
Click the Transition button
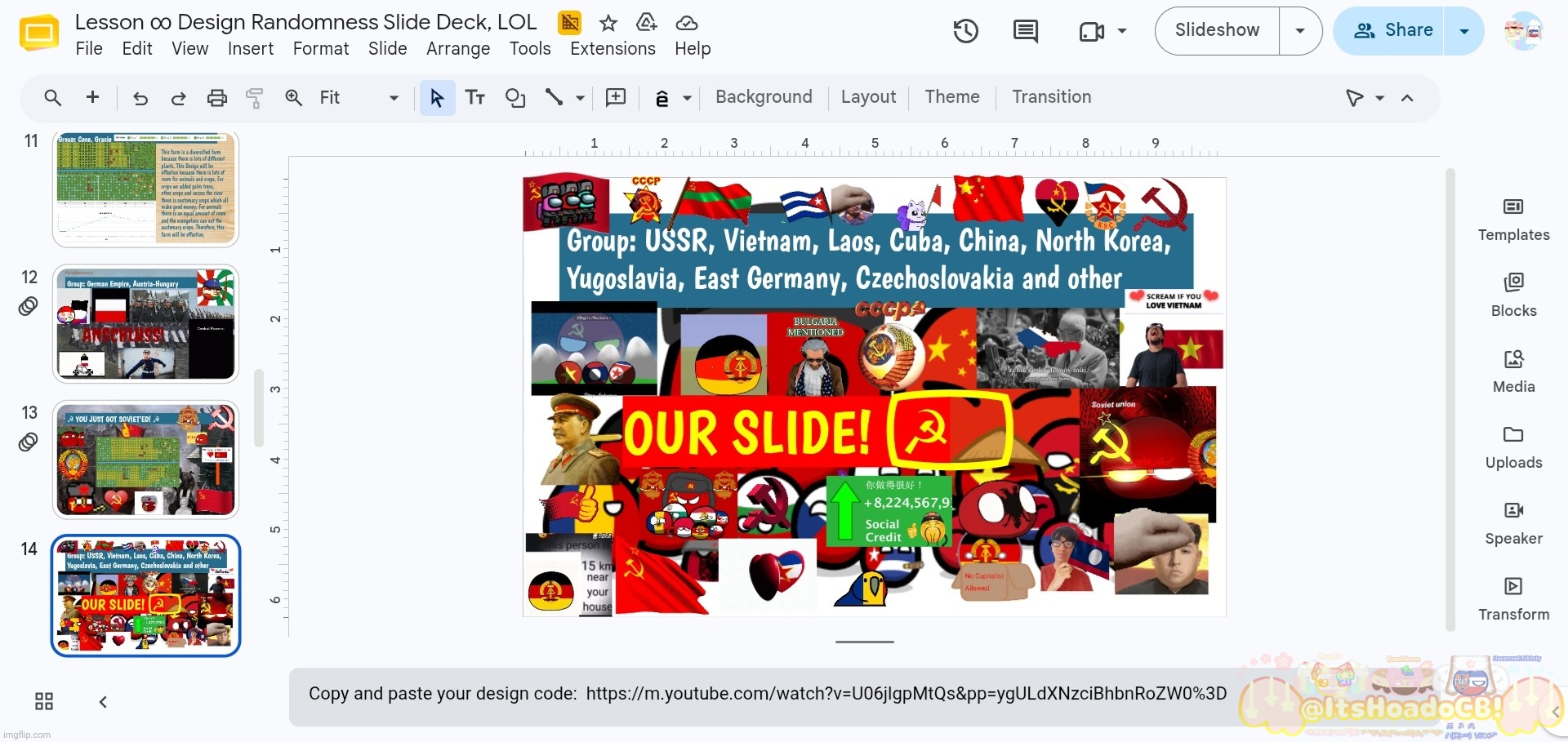coord(1051,97)
